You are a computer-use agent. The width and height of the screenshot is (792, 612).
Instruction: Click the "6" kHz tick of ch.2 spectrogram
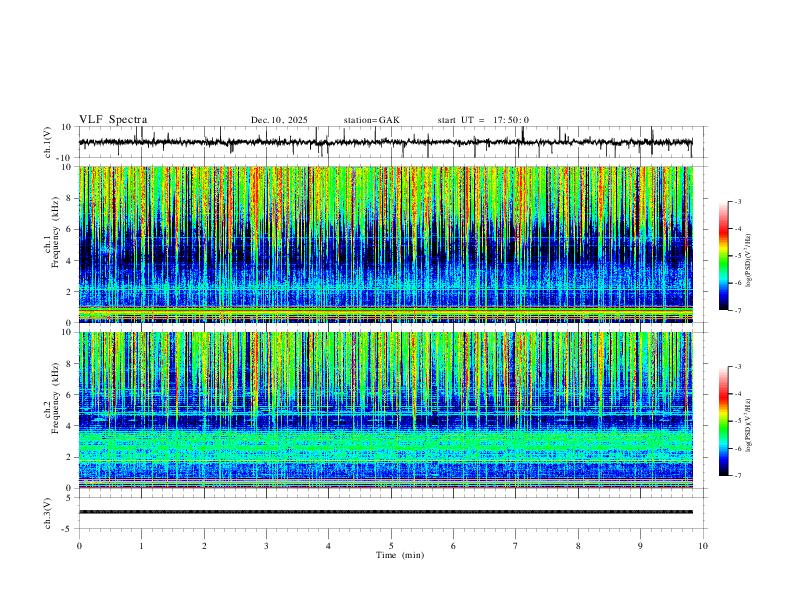coord(70,394)
